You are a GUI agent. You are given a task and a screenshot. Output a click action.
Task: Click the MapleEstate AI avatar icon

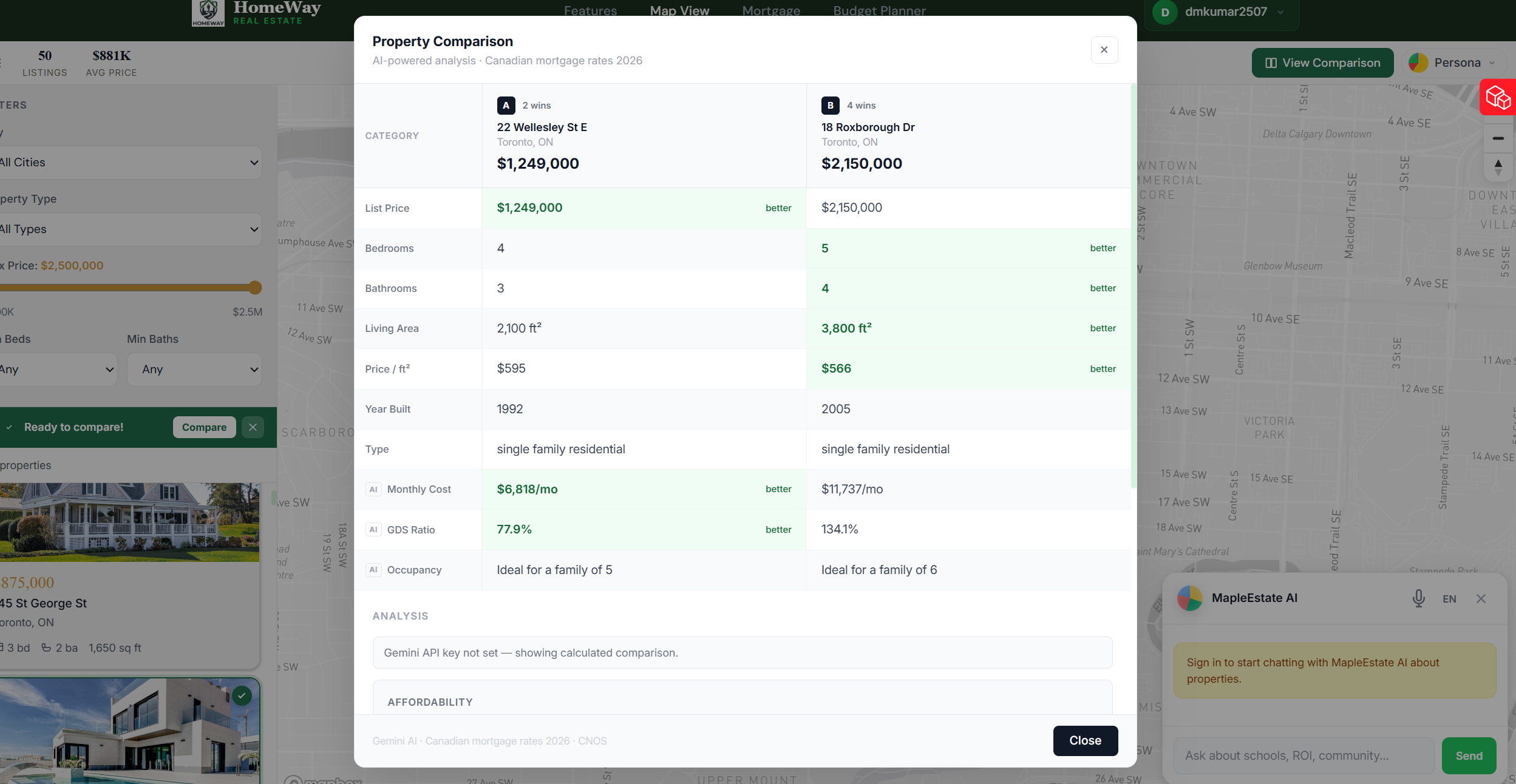[1189, 598]
